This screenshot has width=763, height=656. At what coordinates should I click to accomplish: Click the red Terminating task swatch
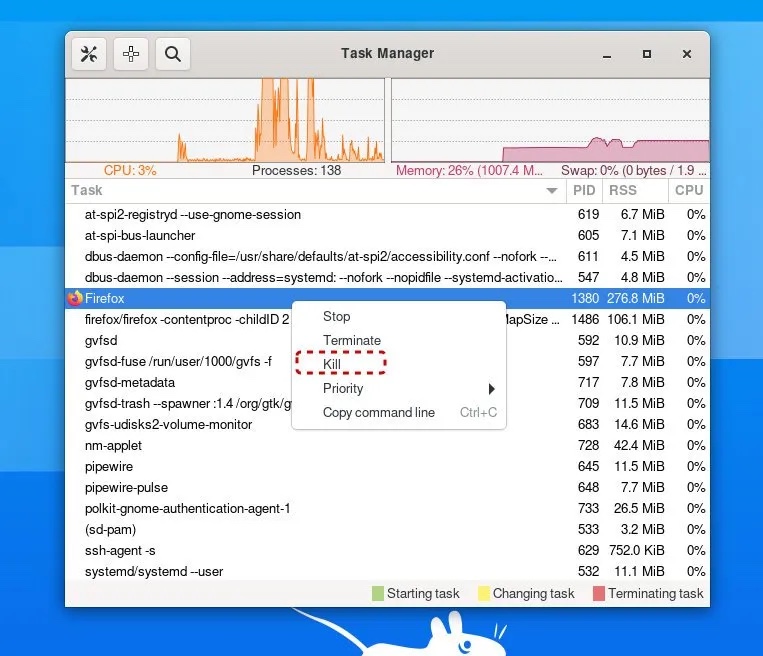tap(599, 593)
